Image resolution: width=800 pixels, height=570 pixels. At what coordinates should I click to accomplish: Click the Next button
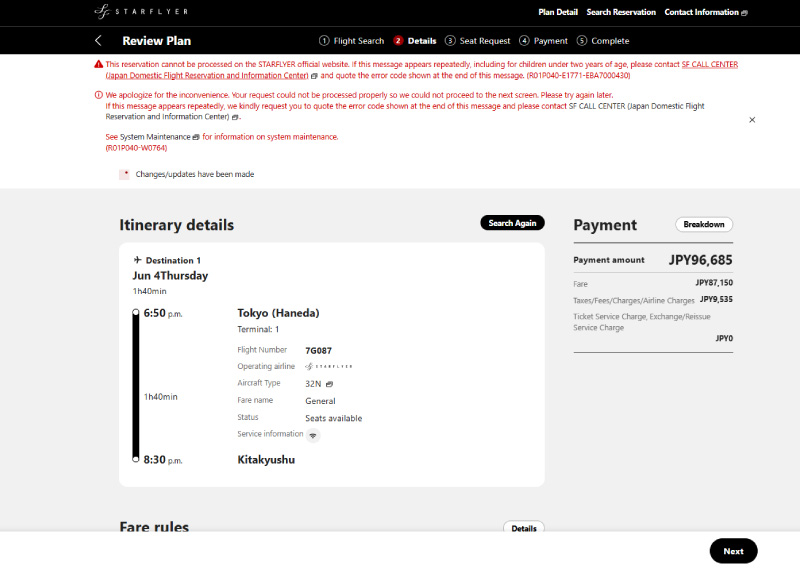tap(733, 551)
